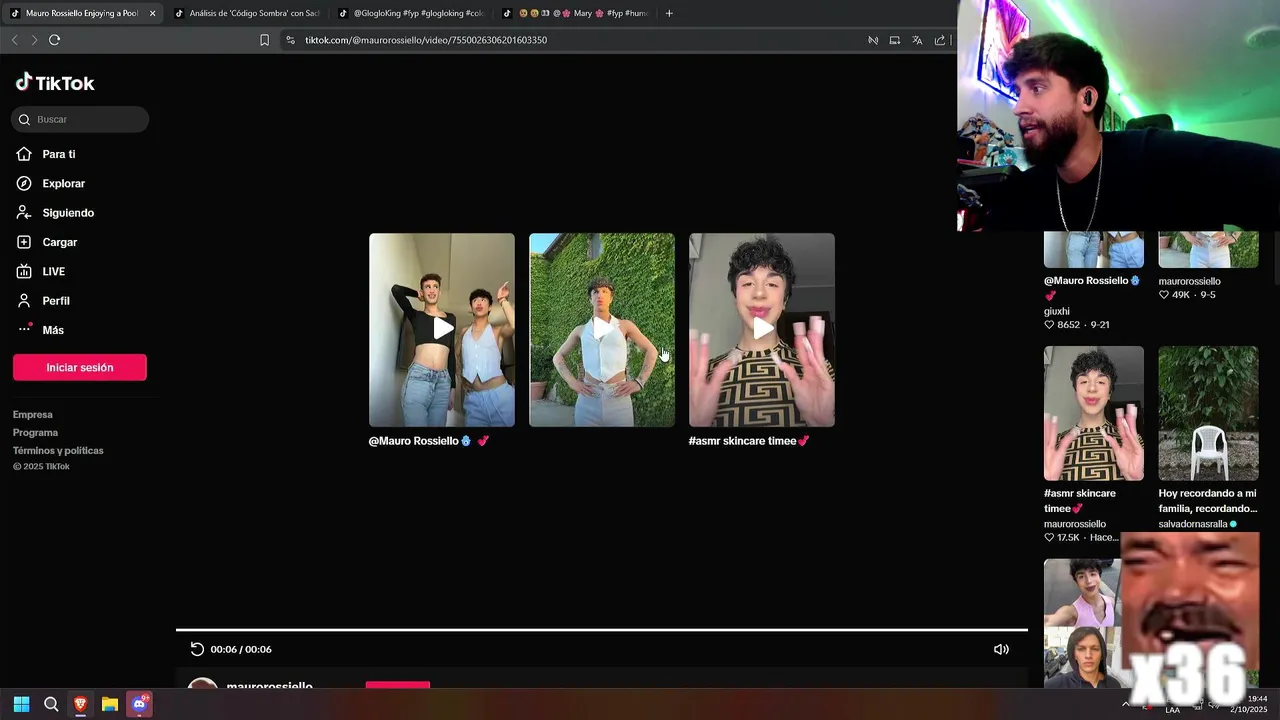Open the Programa footer link
The height and width of the screenshot is (720, 1280).
pos(35,432)
